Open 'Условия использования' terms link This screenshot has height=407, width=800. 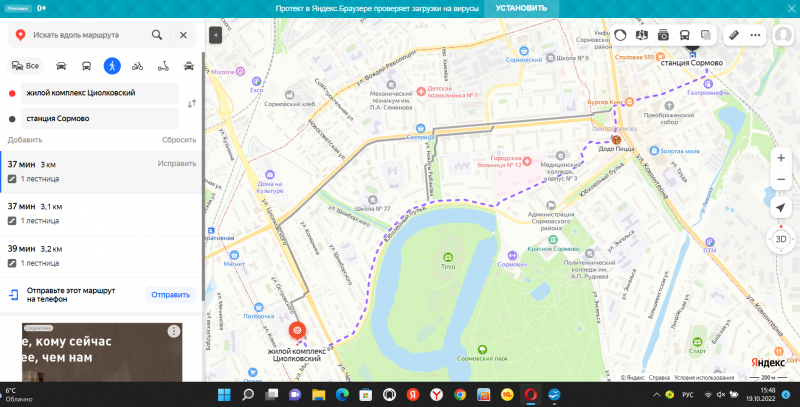coord(704,378)
